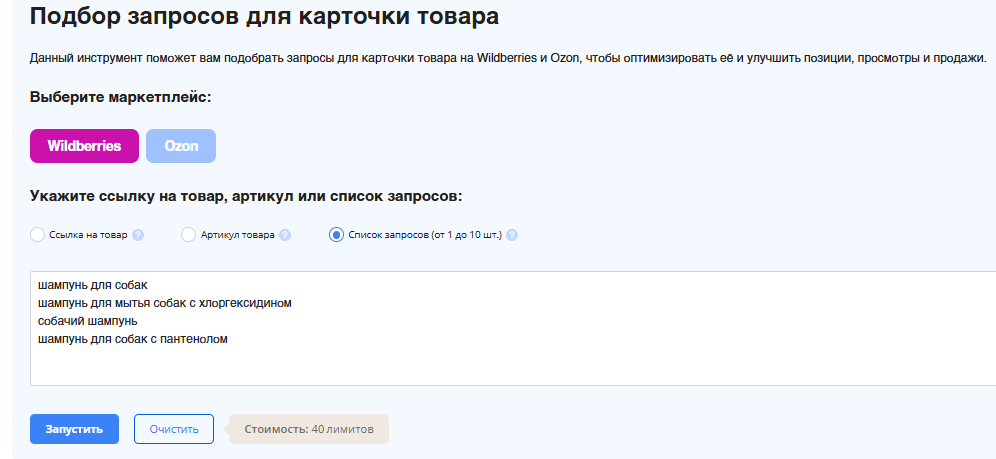Click the Очистить button

(x=174, y=429)
